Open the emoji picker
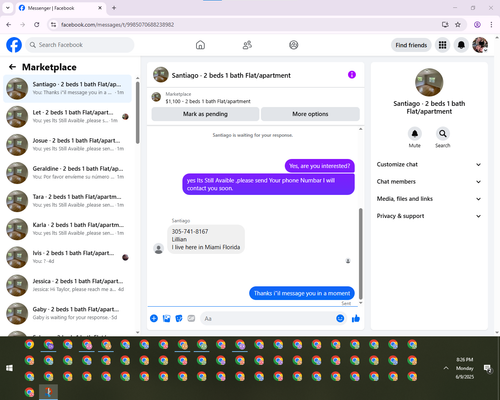Screen dimensions: 500x400 (x=340, y=318)
